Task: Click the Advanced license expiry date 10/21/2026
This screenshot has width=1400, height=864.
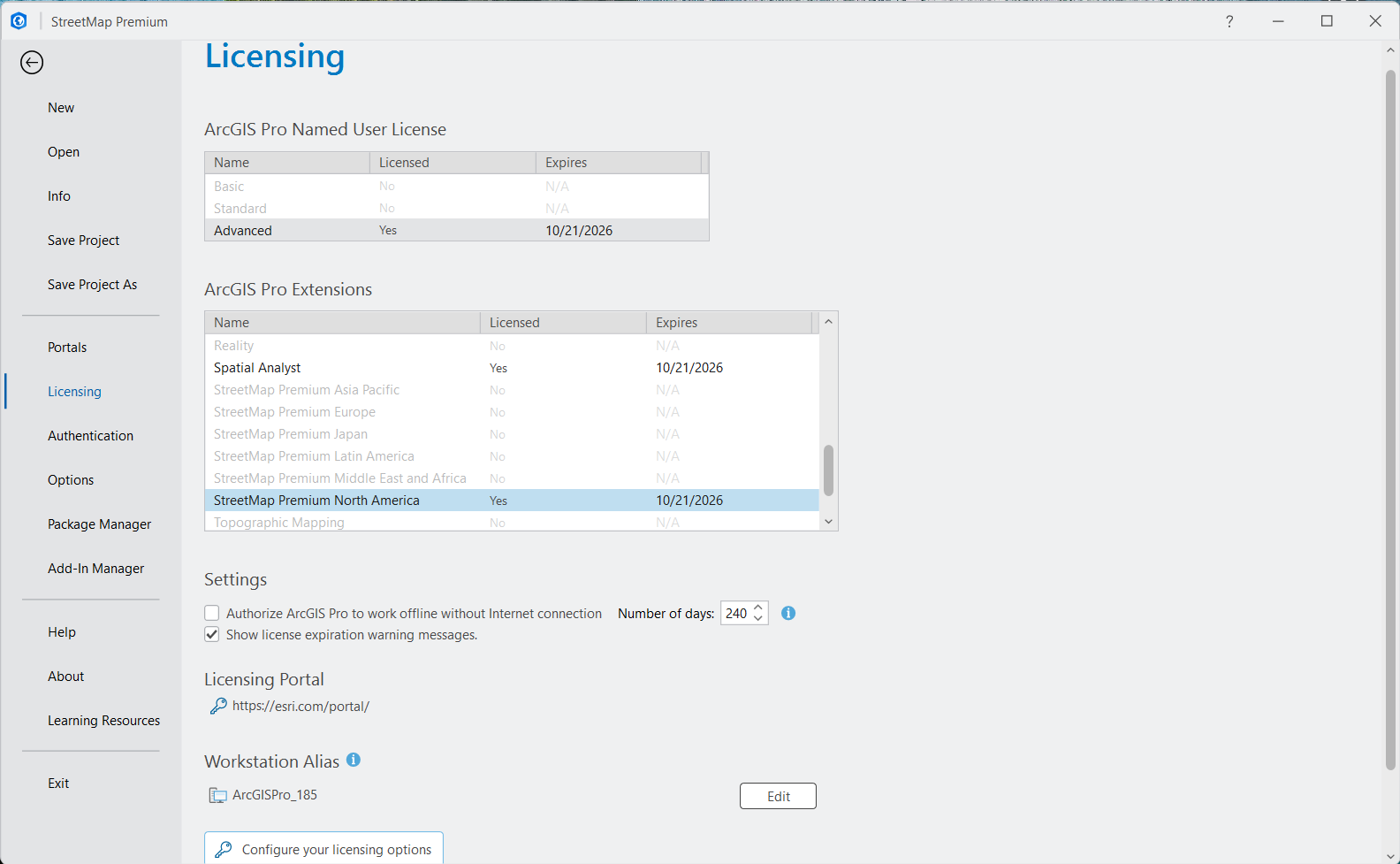Action: pos(579,231)
